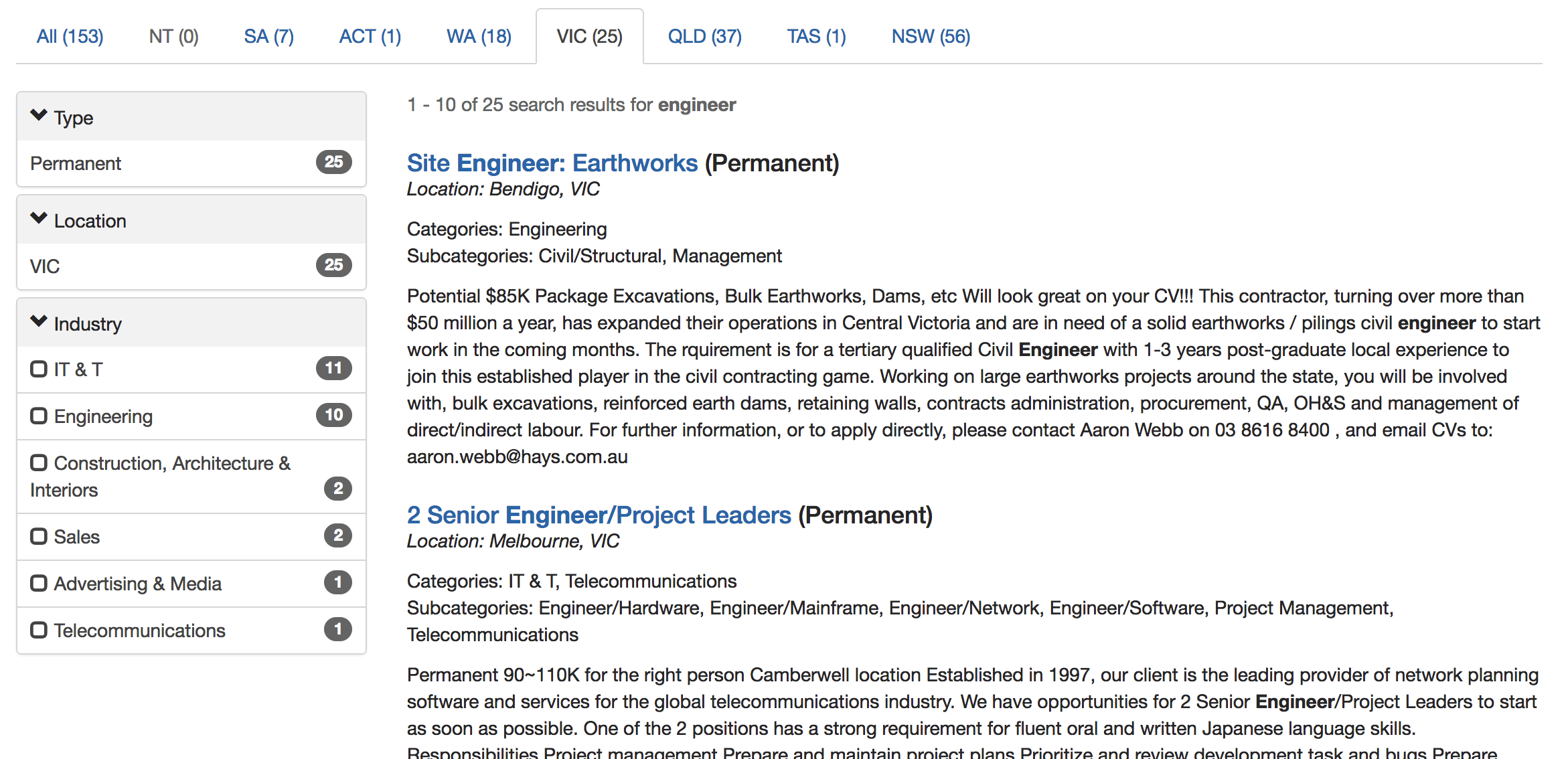Tick the Engineering industry checkbox
Screen dimensions: 1568x759
[x=39, y=416]
